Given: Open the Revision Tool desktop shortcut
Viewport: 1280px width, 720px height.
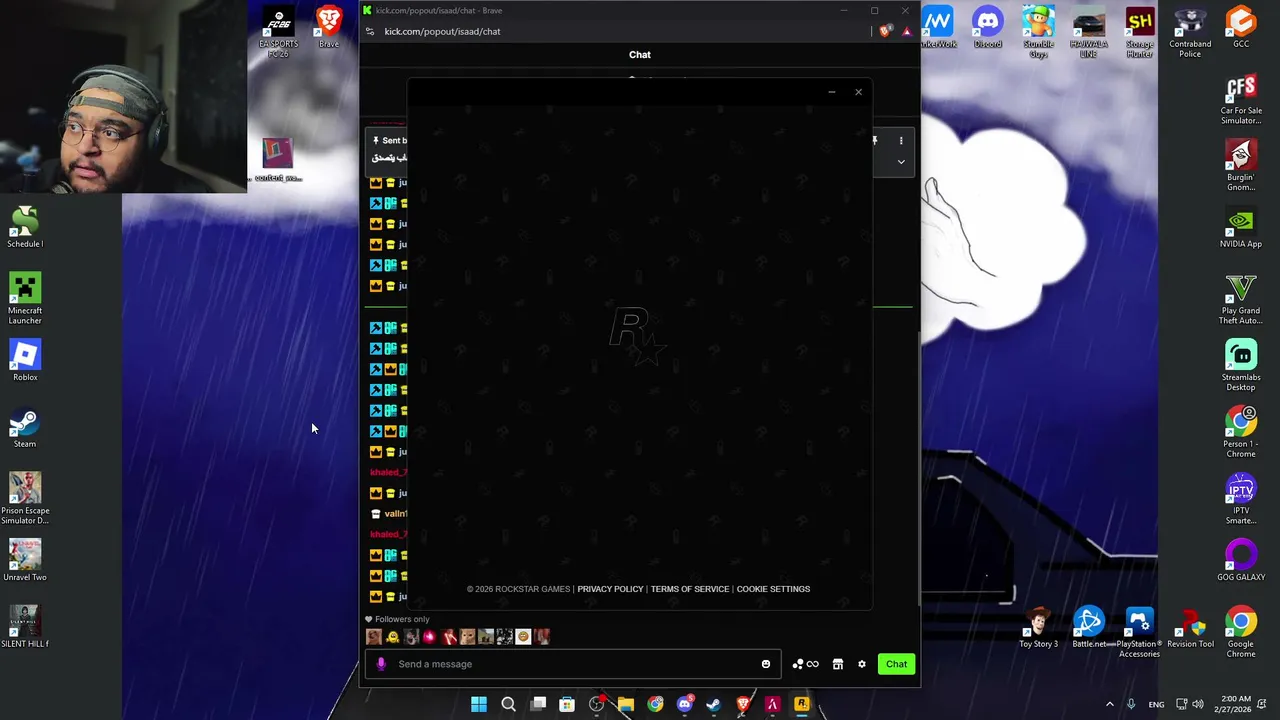Looking at the screenshot, I should pos(1190,627).
